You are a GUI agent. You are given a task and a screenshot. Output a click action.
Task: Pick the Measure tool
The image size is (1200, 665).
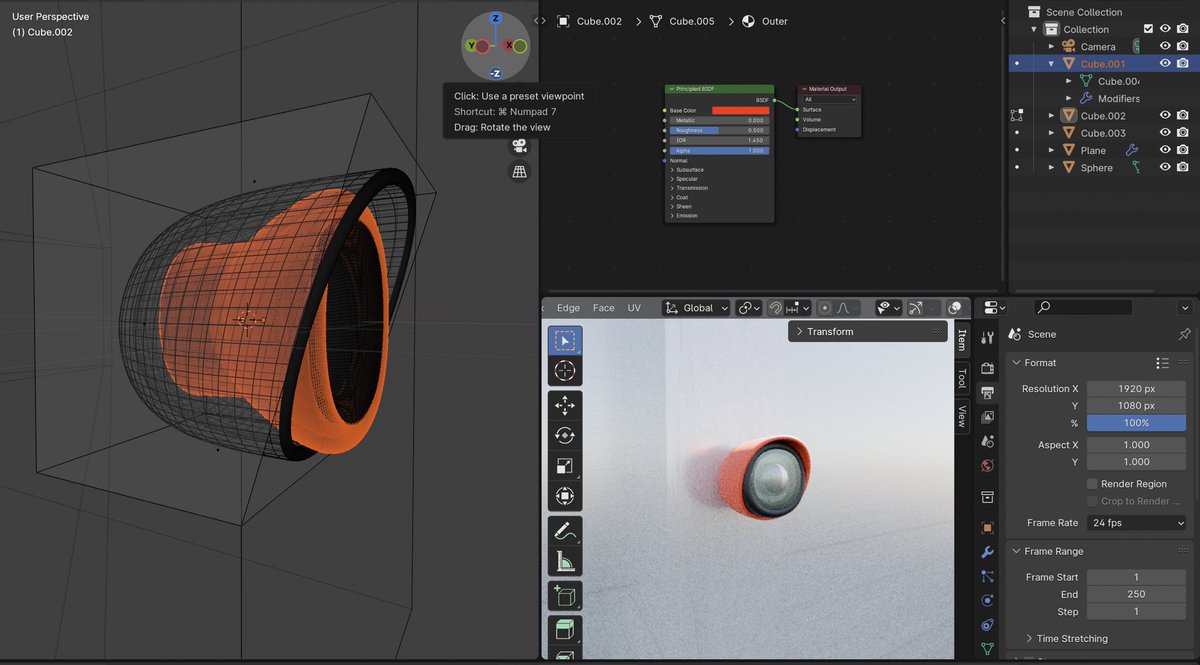click(x=565, y=562)
